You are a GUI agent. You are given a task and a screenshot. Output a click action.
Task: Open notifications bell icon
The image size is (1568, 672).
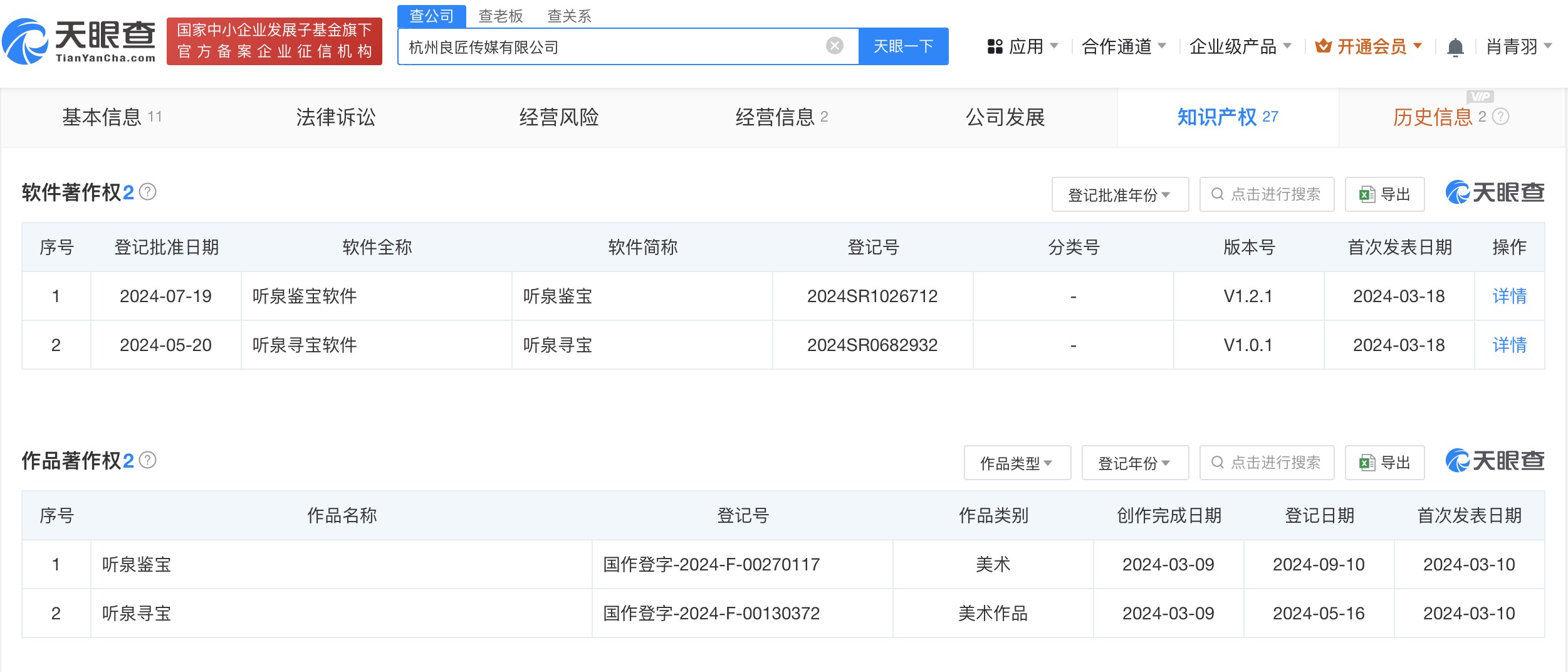click(x=1455, y=47)
